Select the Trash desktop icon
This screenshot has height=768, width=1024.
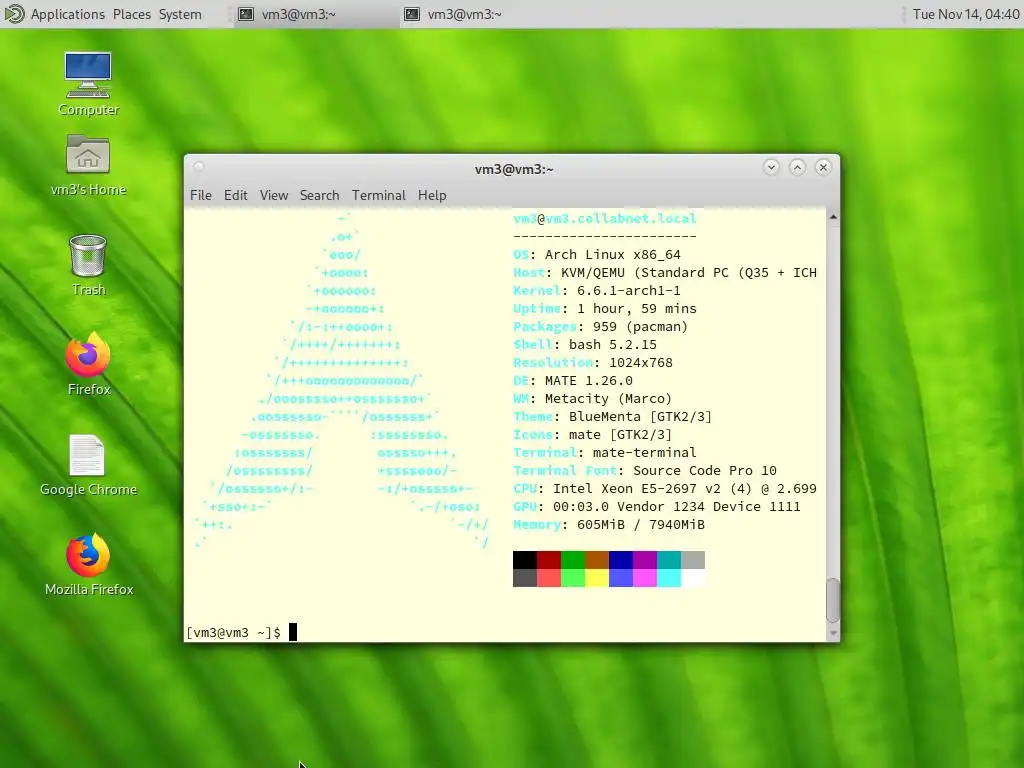point(88,265)
